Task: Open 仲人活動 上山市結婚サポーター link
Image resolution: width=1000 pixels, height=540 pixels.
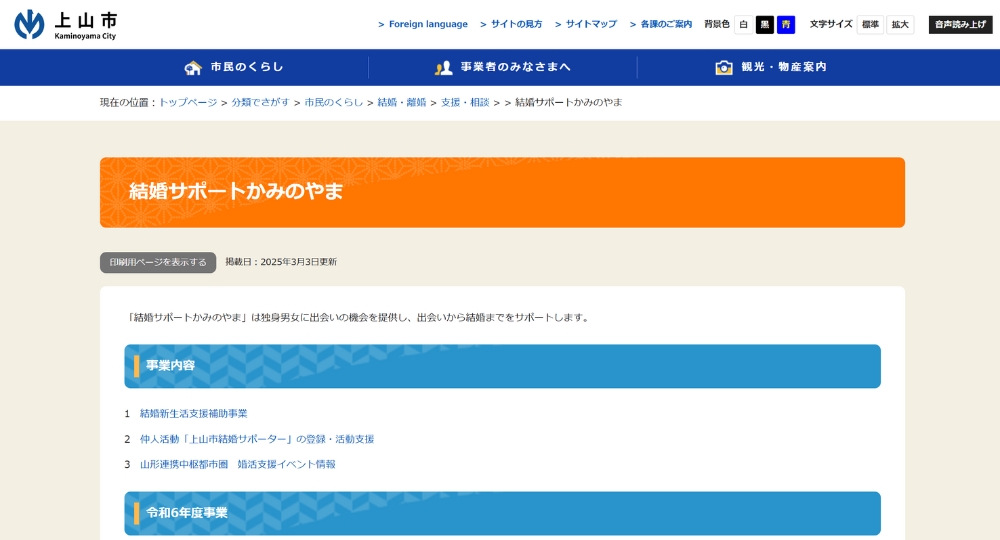Action: 257,439
